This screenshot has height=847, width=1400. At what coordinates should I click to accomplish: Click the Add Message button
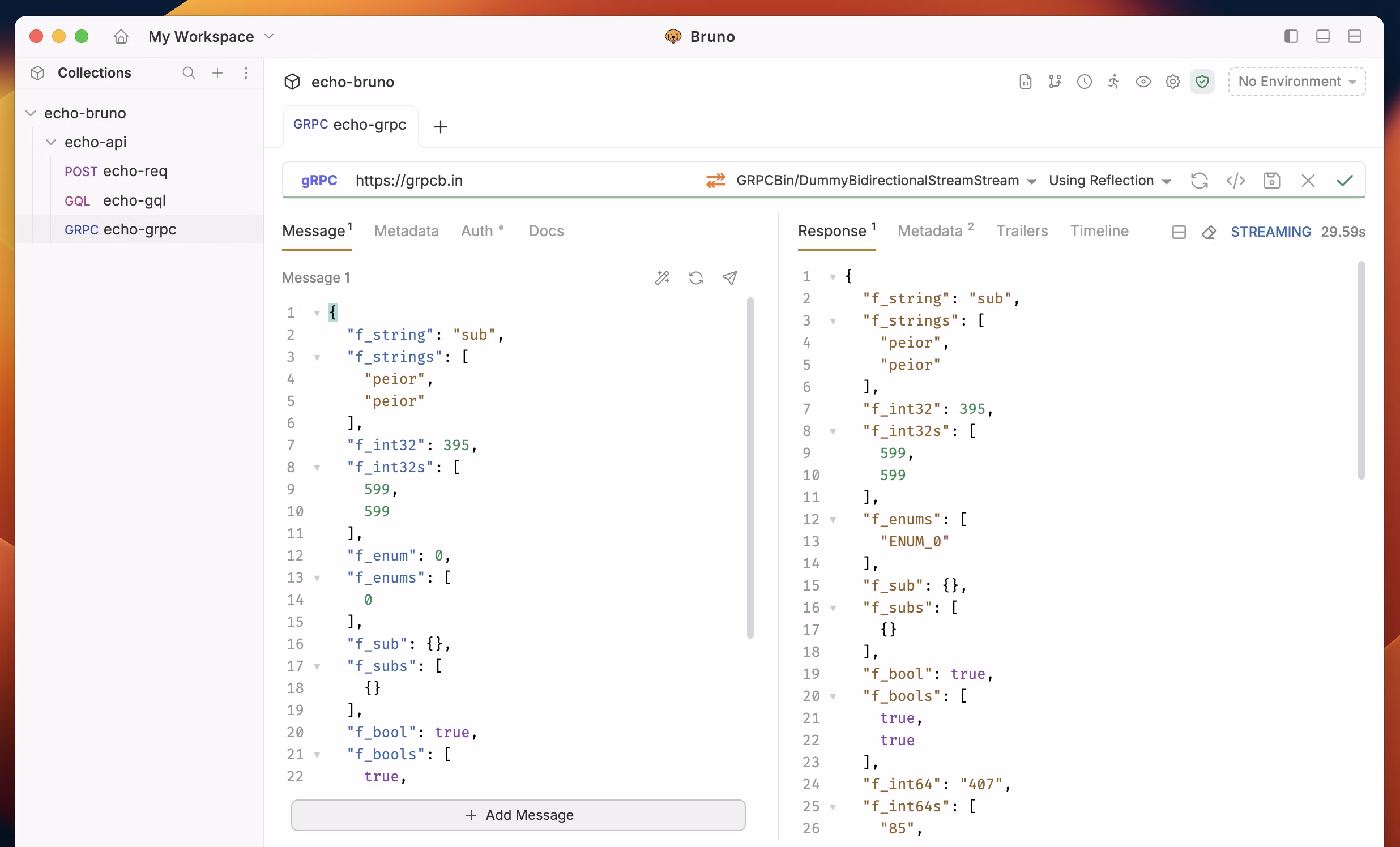click(518, 815)
